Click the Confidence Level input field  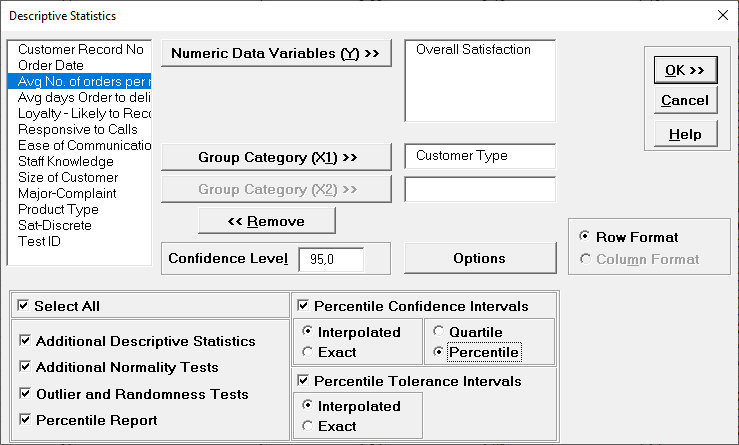pyautogui.click(x=330, y=259)
